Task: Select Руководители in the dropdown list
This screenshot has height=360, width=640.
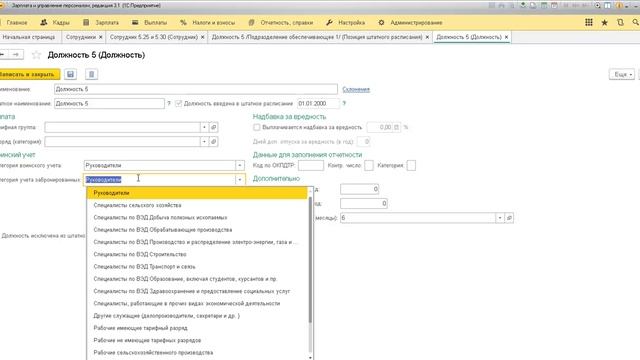Action: click(197, 193)
